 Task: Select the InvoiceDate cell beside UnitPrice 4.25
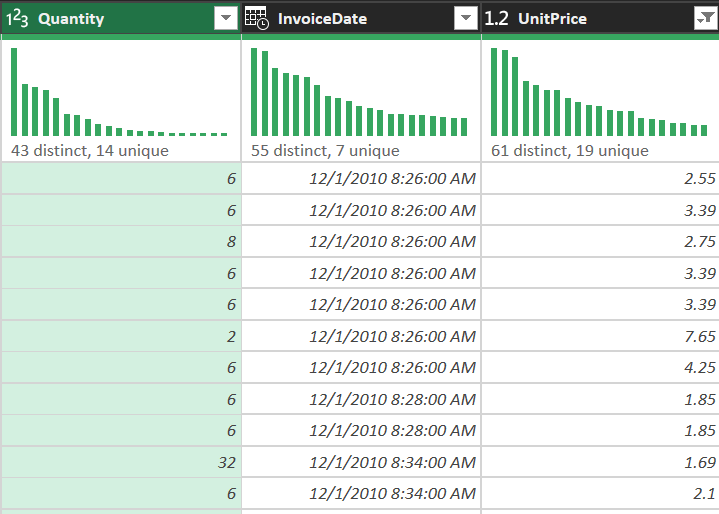361,367
